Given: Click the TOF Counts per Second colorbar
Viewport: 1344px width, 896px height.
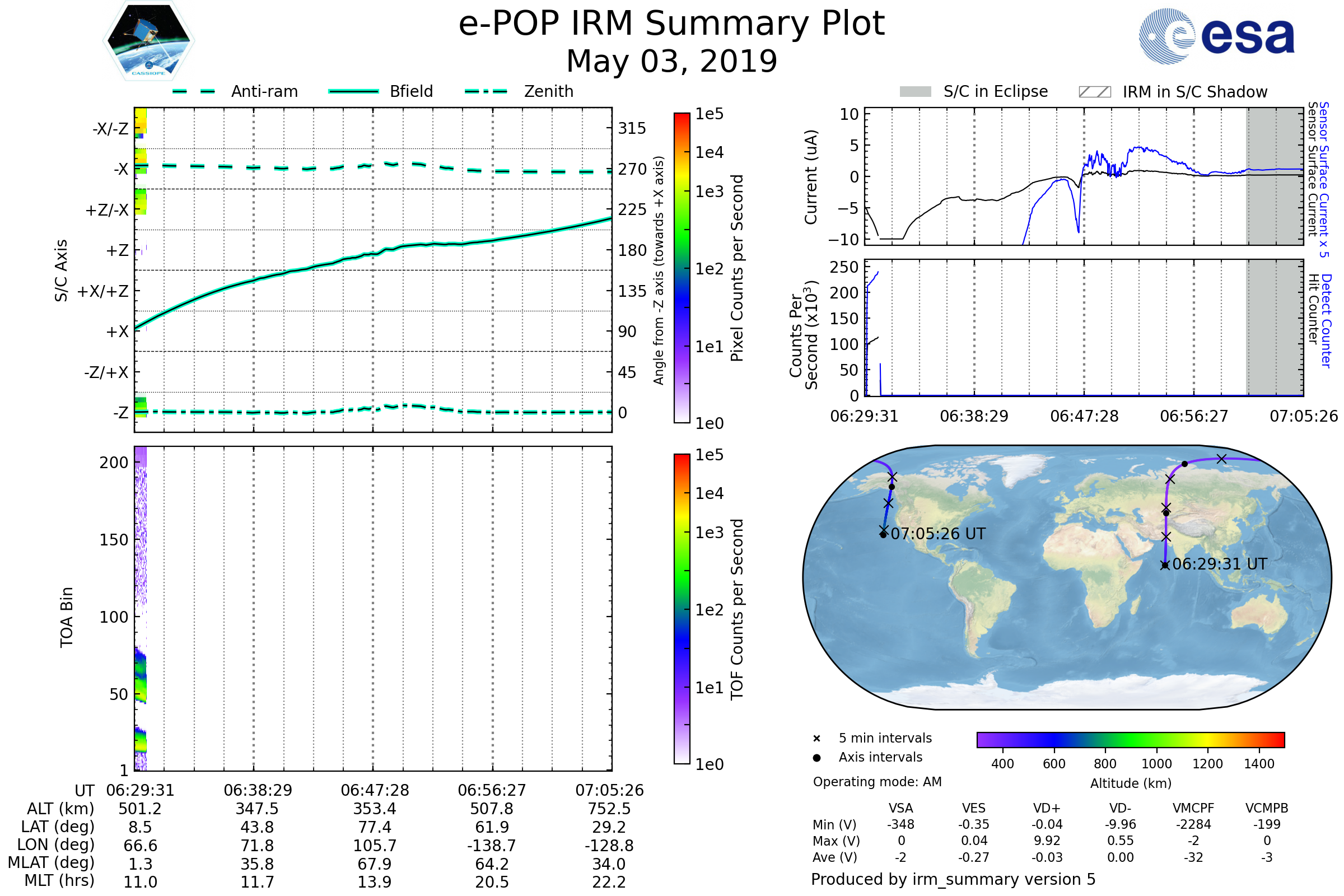Looking at the screenshot, I should (x=682, y=609).
